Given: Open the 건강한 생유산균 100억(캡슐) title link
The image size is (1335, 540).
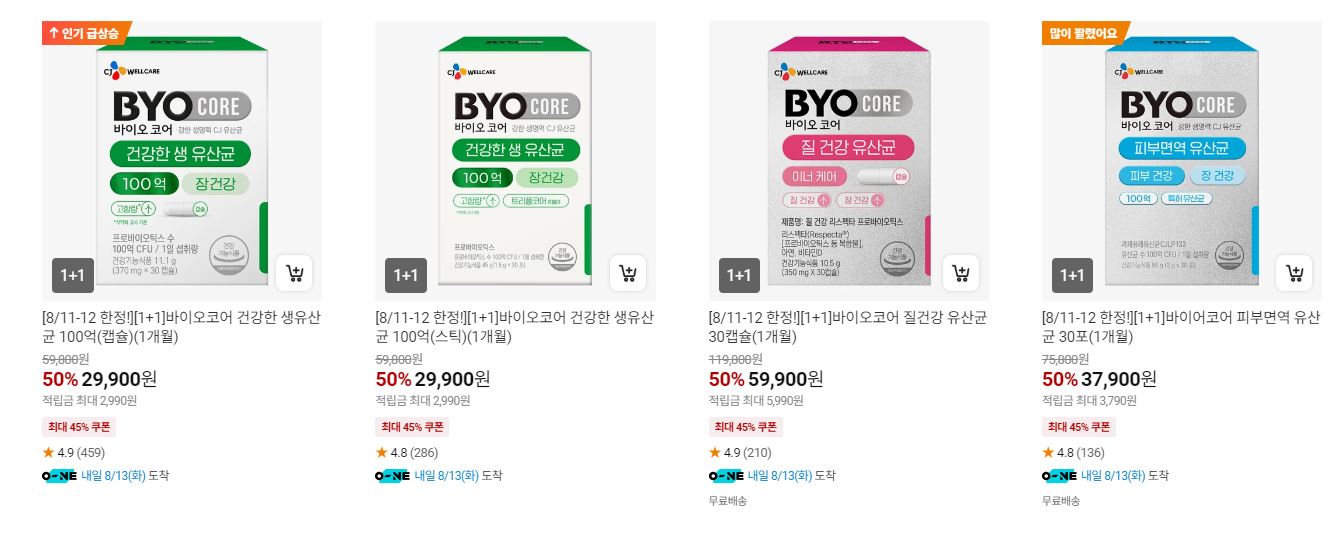Looking at the screenshot, I should [182, 327].
